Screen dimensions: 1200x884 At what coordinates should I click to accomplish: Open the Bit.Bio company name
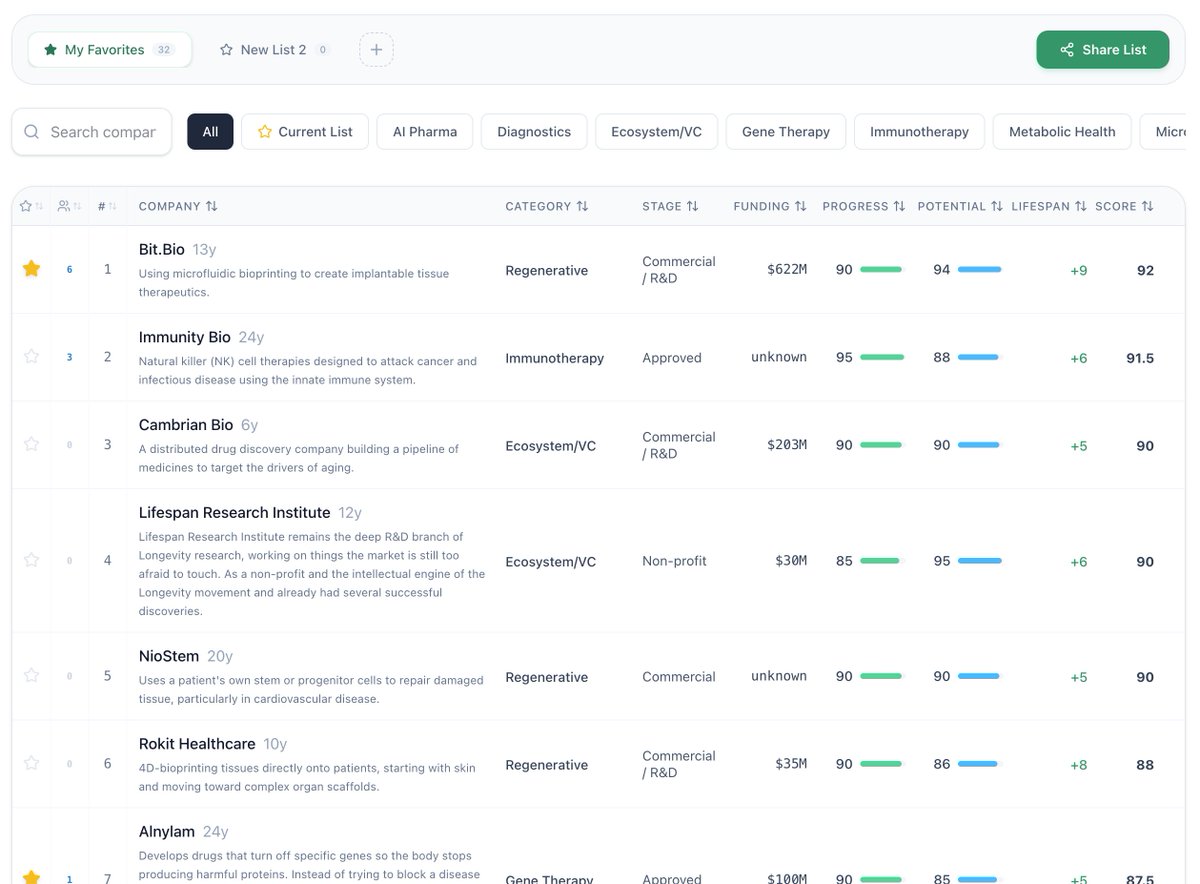[x=161, y=249]
